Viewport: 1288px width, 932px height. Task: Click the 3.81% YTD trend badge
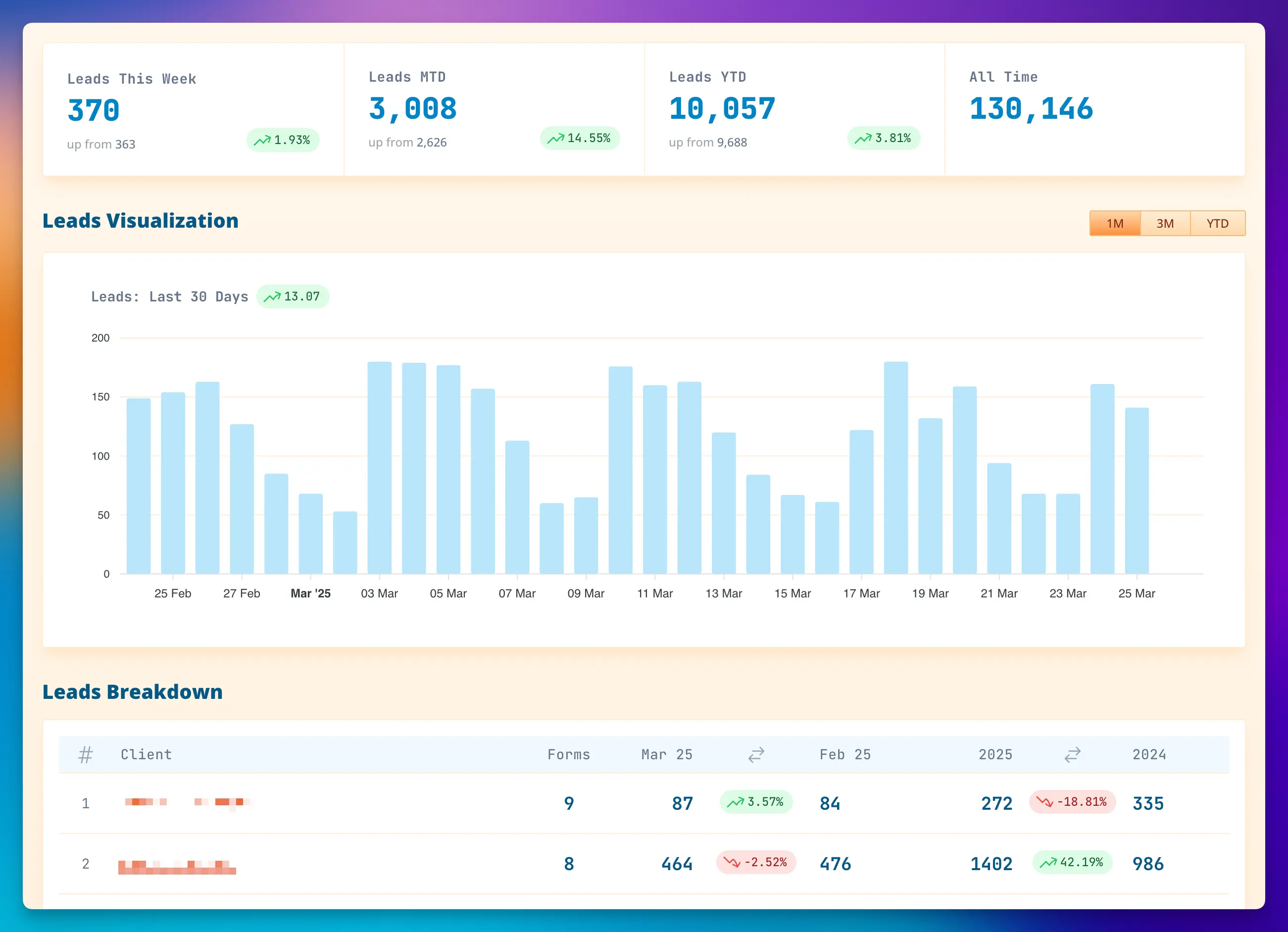(x=883, y=138)
